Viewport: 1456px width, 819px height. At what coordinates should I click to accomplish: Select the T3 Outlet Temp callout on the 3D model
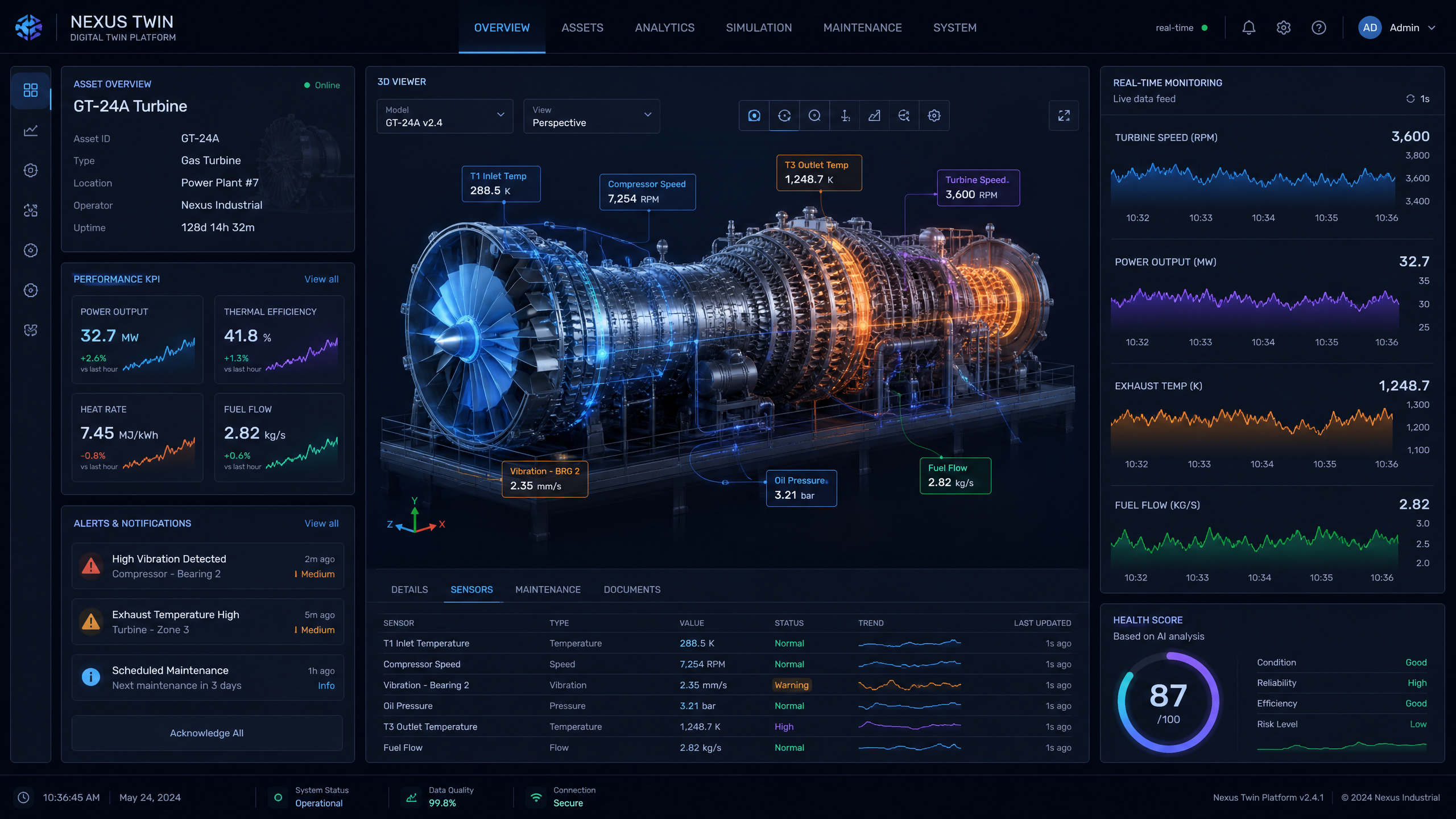point(819,172)
